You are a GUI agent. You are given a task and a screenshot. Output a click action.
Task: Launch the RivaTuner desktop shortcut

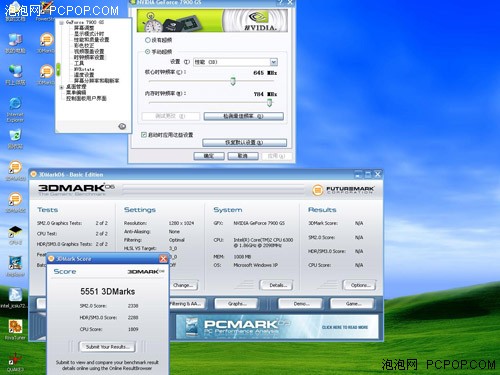pos(15,327)
